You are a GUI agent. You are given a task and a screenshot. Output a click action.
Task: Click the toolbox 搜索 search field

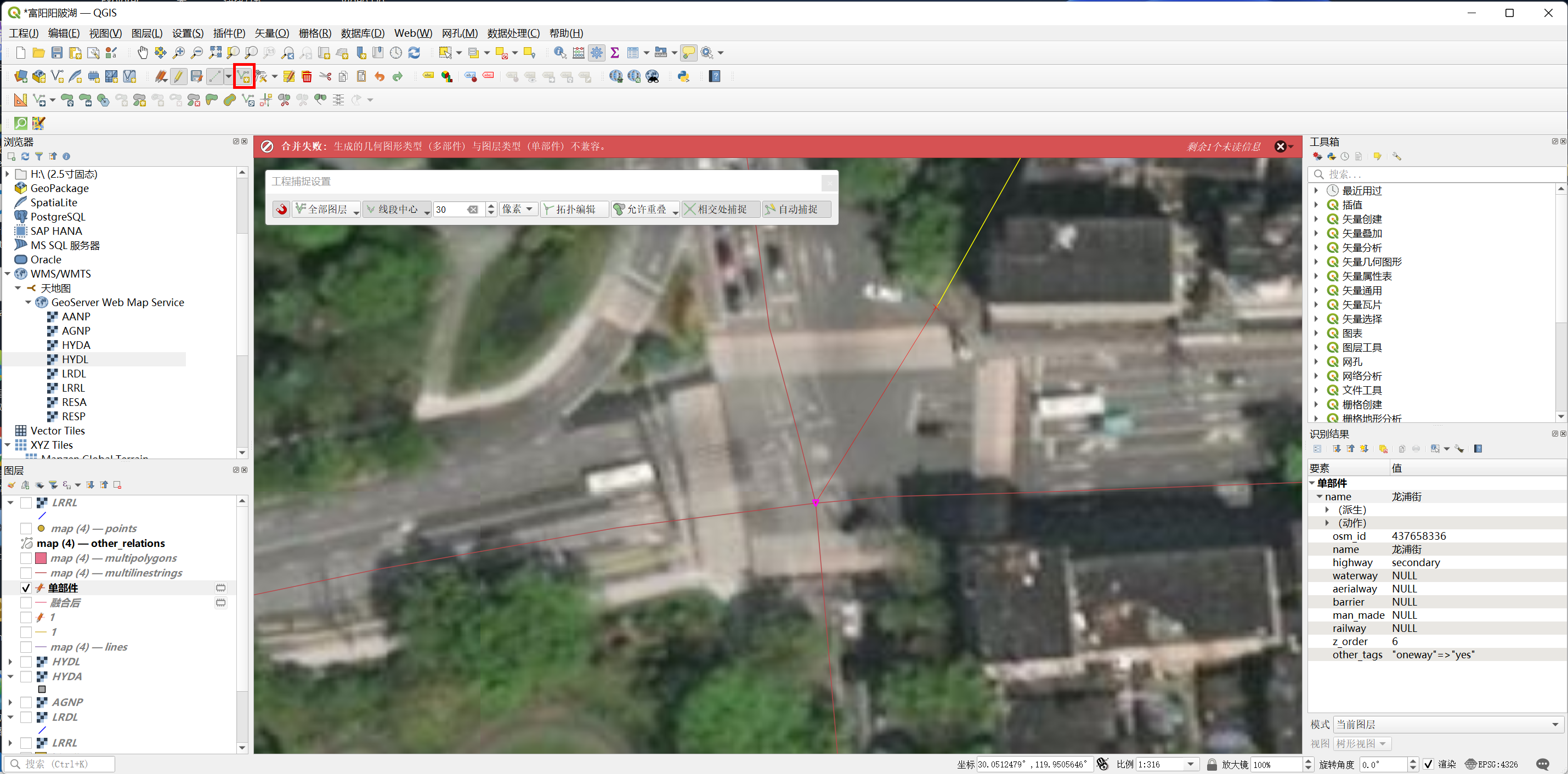[1436, 174]
